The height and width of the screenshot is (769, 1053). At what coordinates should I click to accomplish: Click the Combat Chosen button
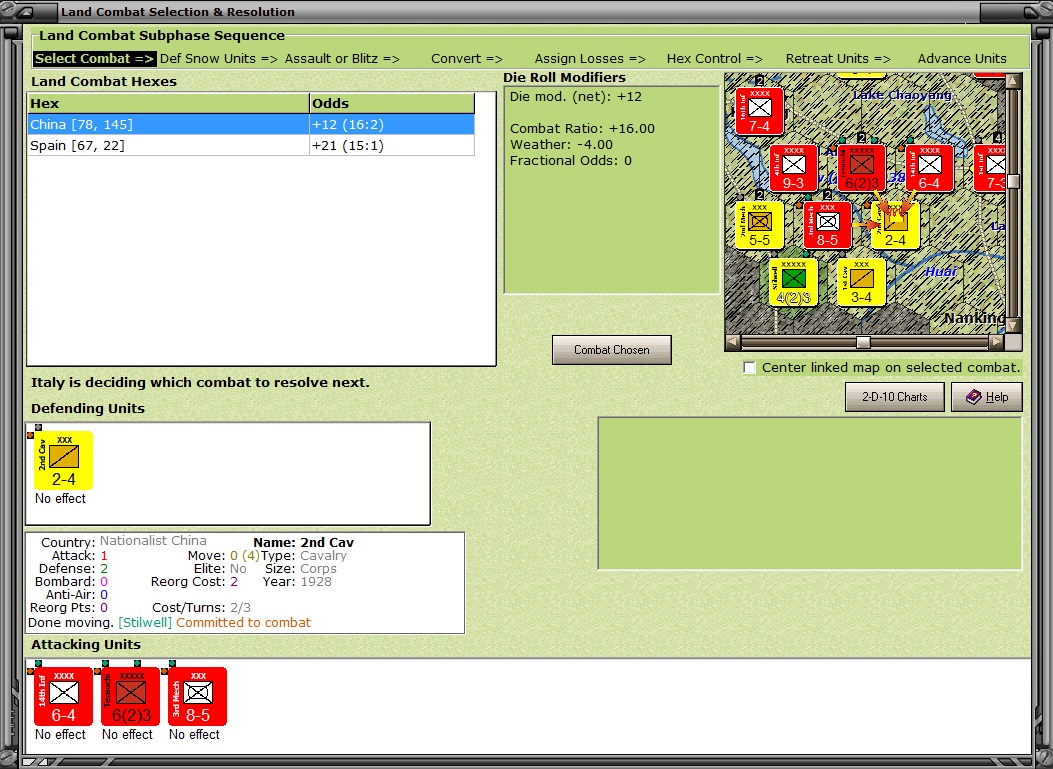pyautogui.click(x=611, y=350)
